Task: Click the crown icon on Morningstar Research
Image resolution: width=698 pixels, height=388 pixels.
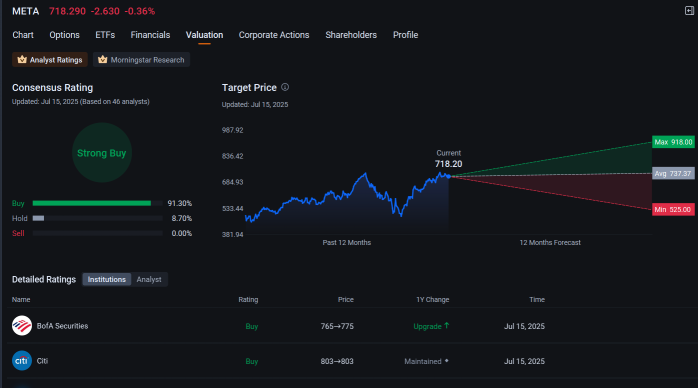Action: (102, 60)
